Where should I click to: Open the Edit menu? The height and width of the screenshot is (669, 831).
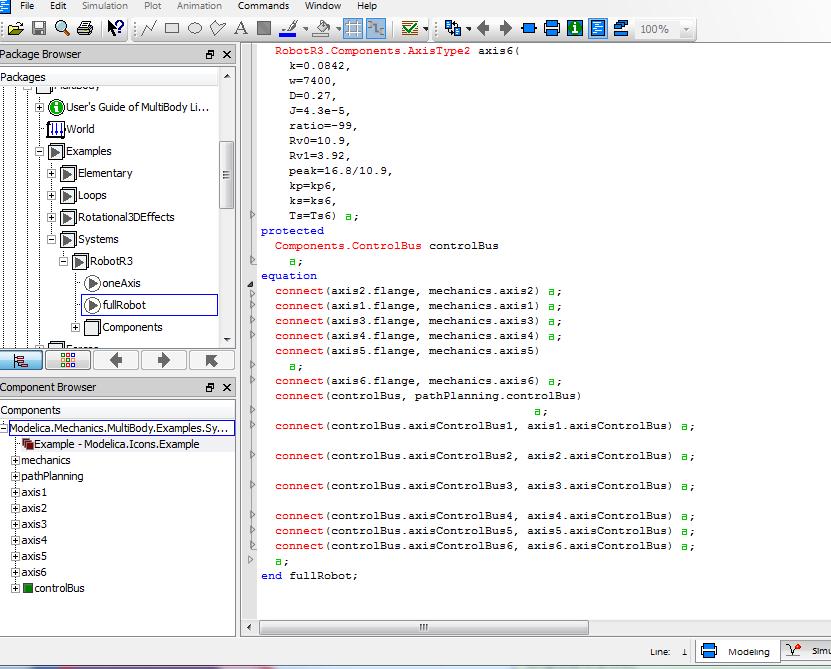pos(58,6)
